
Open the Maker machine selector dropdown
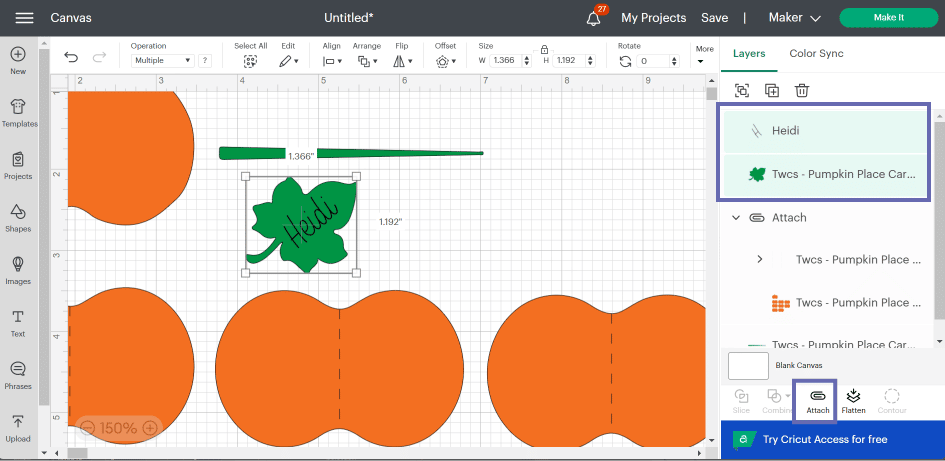click(794, 17)
